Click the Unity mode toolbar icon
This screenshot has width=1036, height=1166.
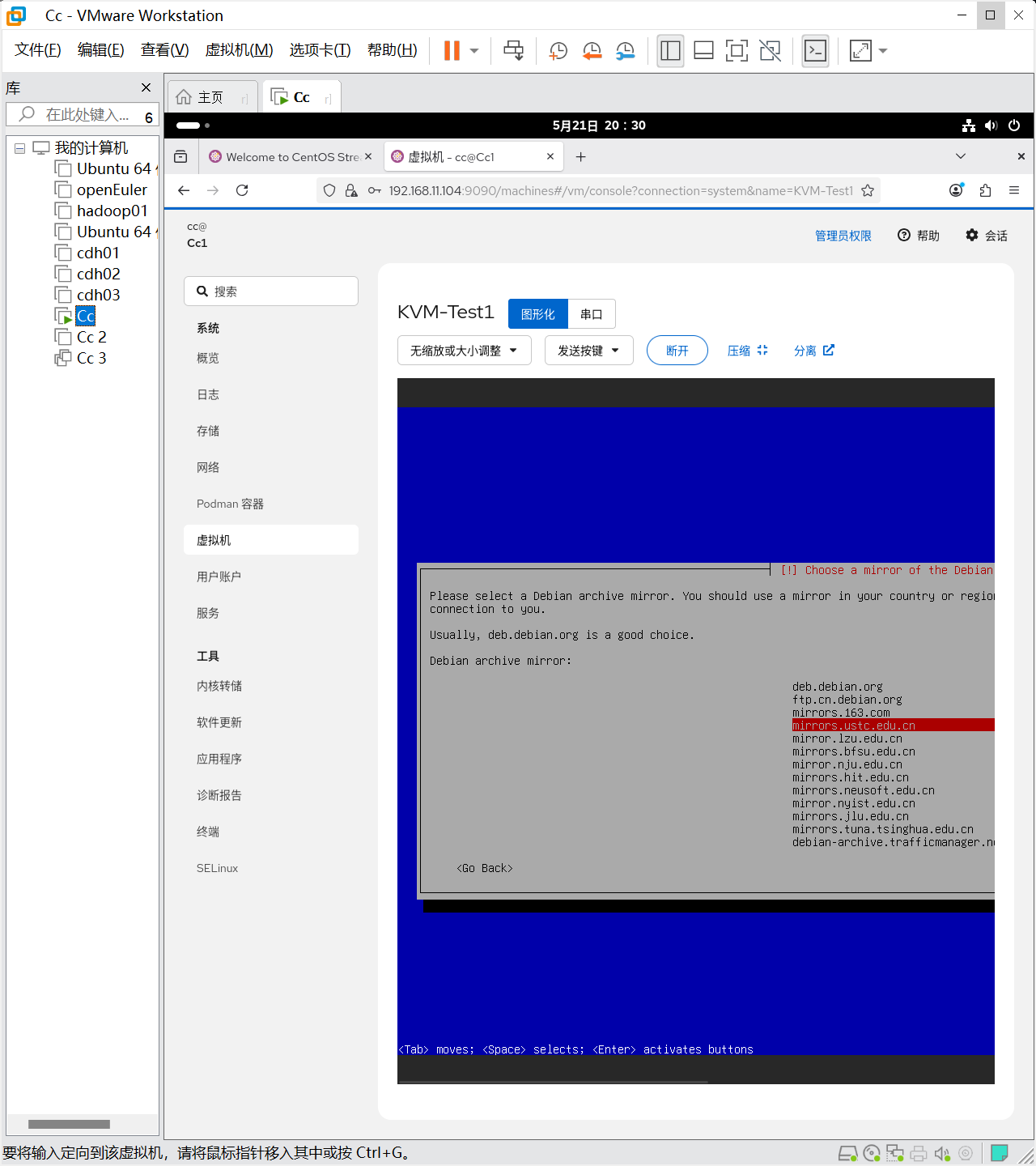point(771,51)
